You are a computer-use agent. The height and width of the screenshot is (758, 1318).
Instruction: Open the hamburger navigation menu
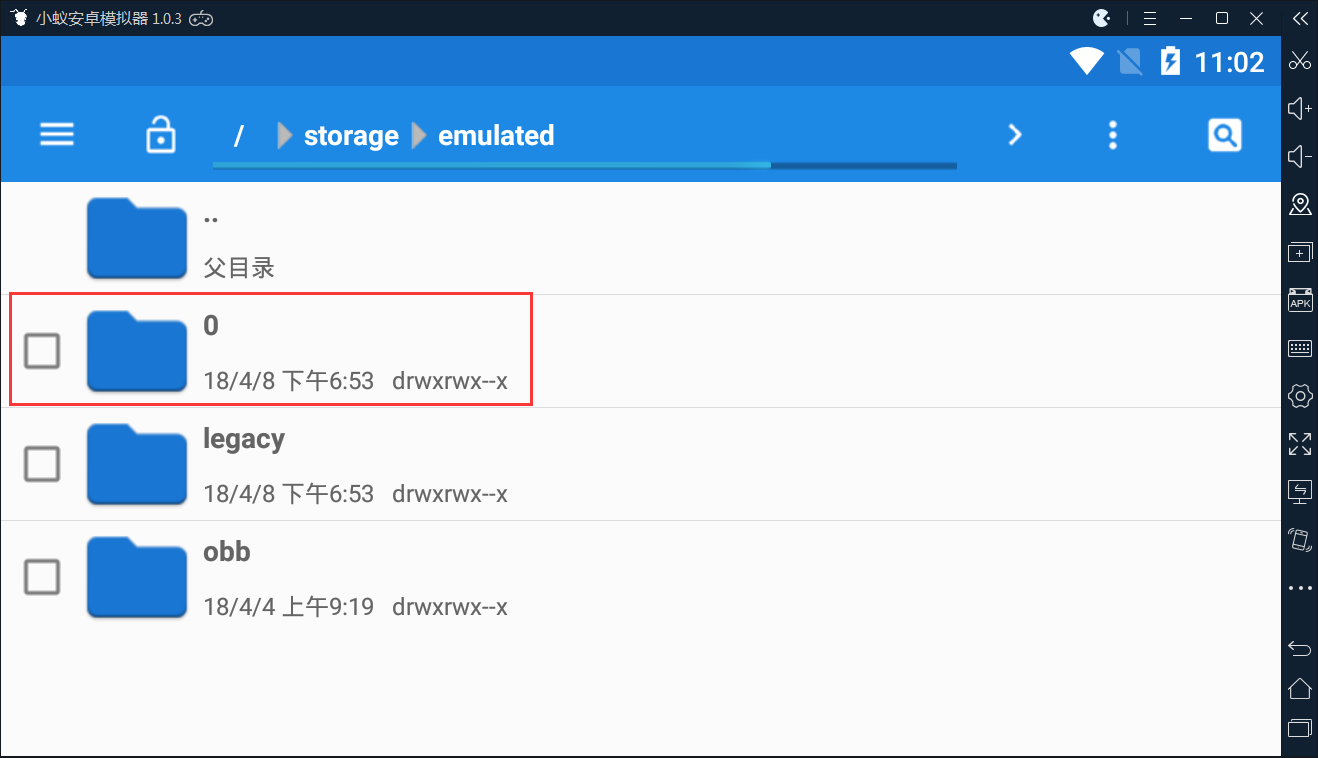(57, 135)
